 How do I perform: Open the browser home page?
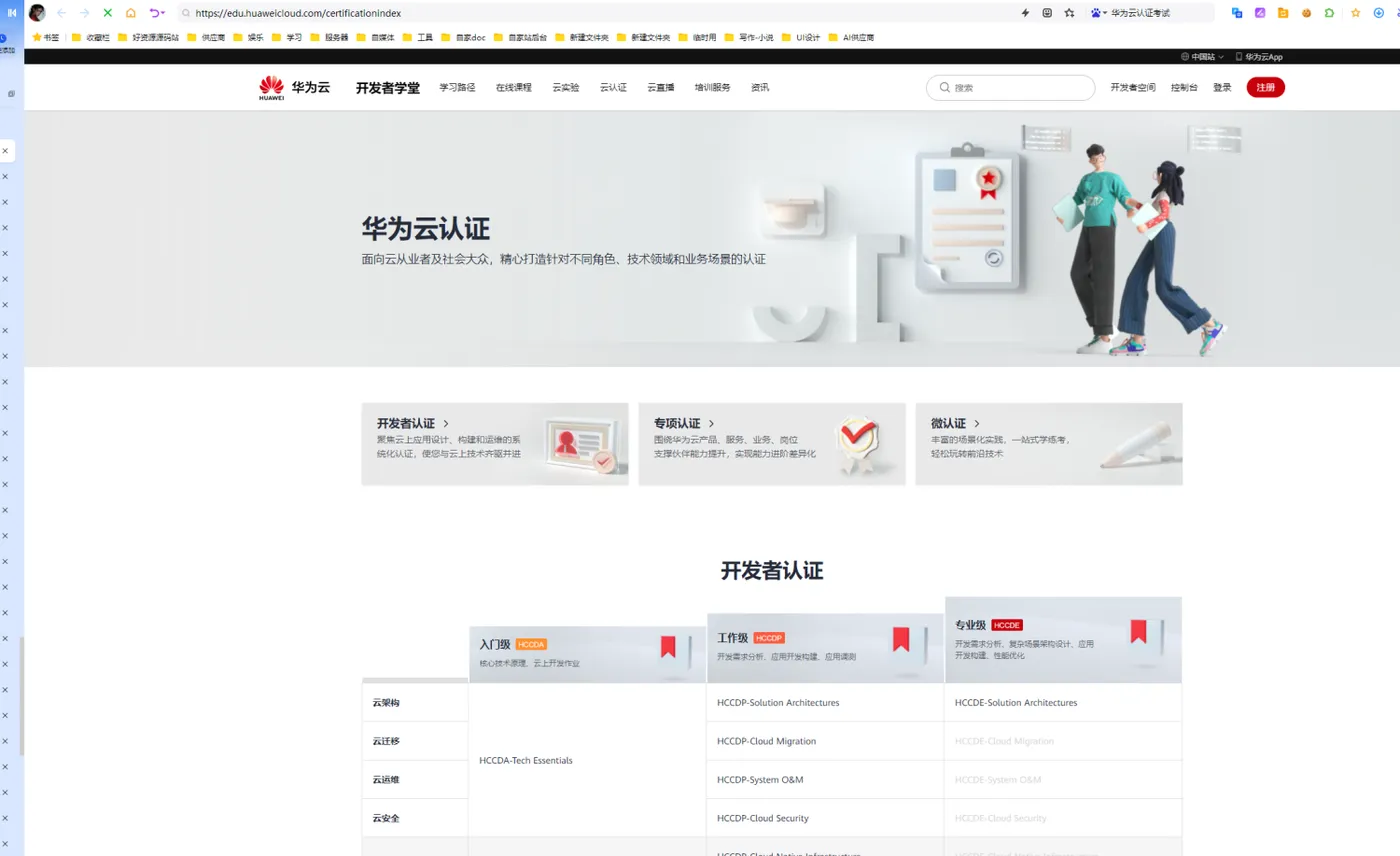coord(131,13)
